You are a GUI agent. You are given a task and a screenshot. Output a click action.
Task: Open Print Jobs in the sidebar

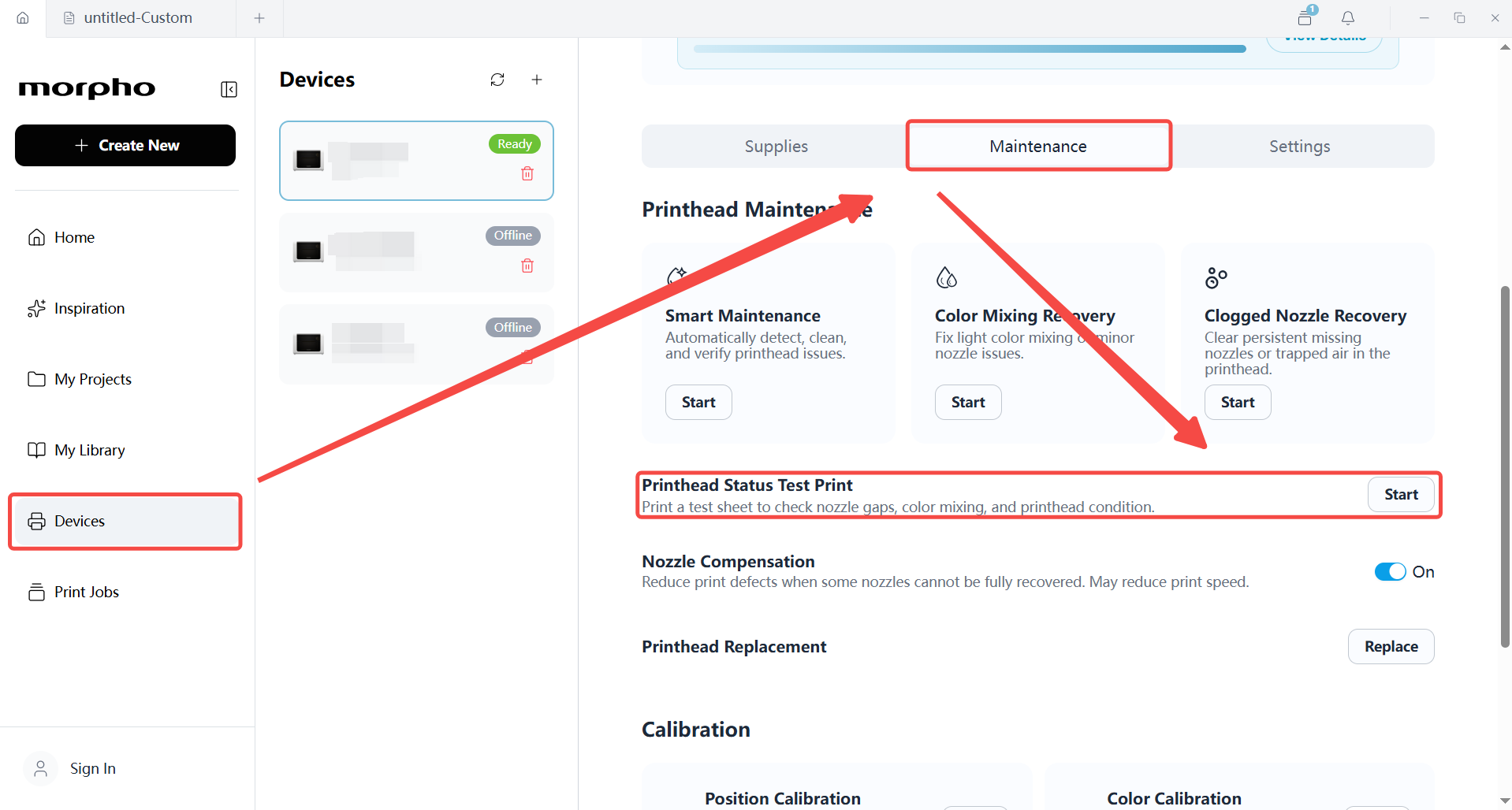pos(126,592)
